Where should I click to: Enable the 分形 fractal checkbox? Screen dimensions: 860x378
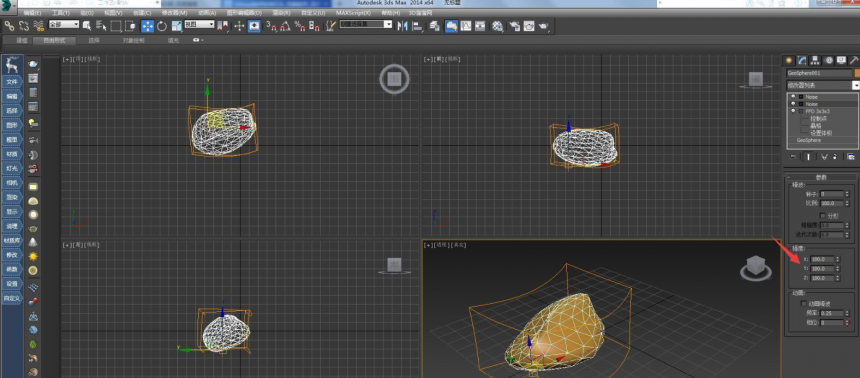pos(822,215)
